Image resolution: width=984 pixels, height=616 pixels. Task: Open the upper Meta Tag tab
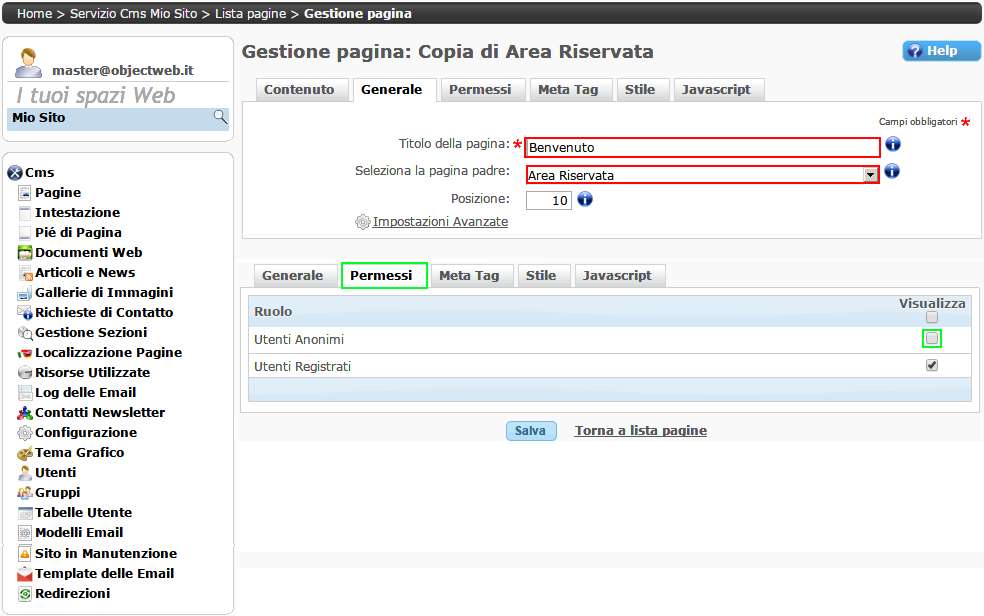[x=567, y=90]
